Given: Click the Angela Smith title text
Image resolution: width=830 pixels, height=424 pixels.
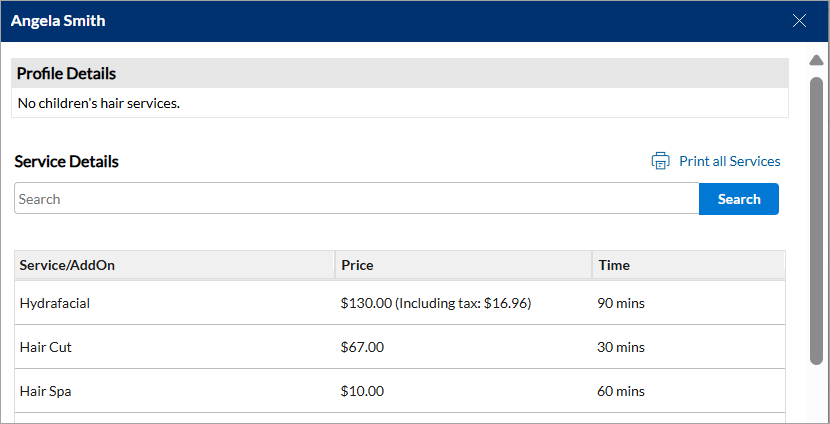Looking at the screenshot, I should point(58,21).
